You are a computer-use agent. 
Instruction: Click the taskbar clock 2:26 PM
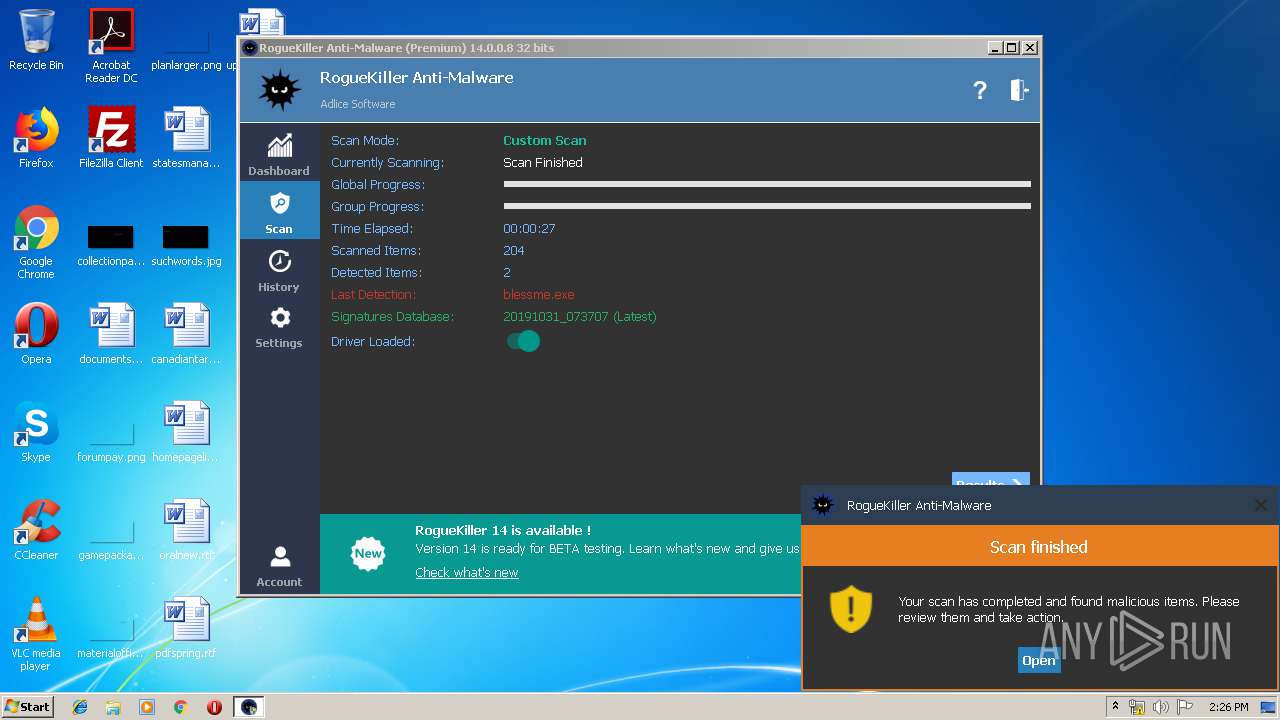1228,707
